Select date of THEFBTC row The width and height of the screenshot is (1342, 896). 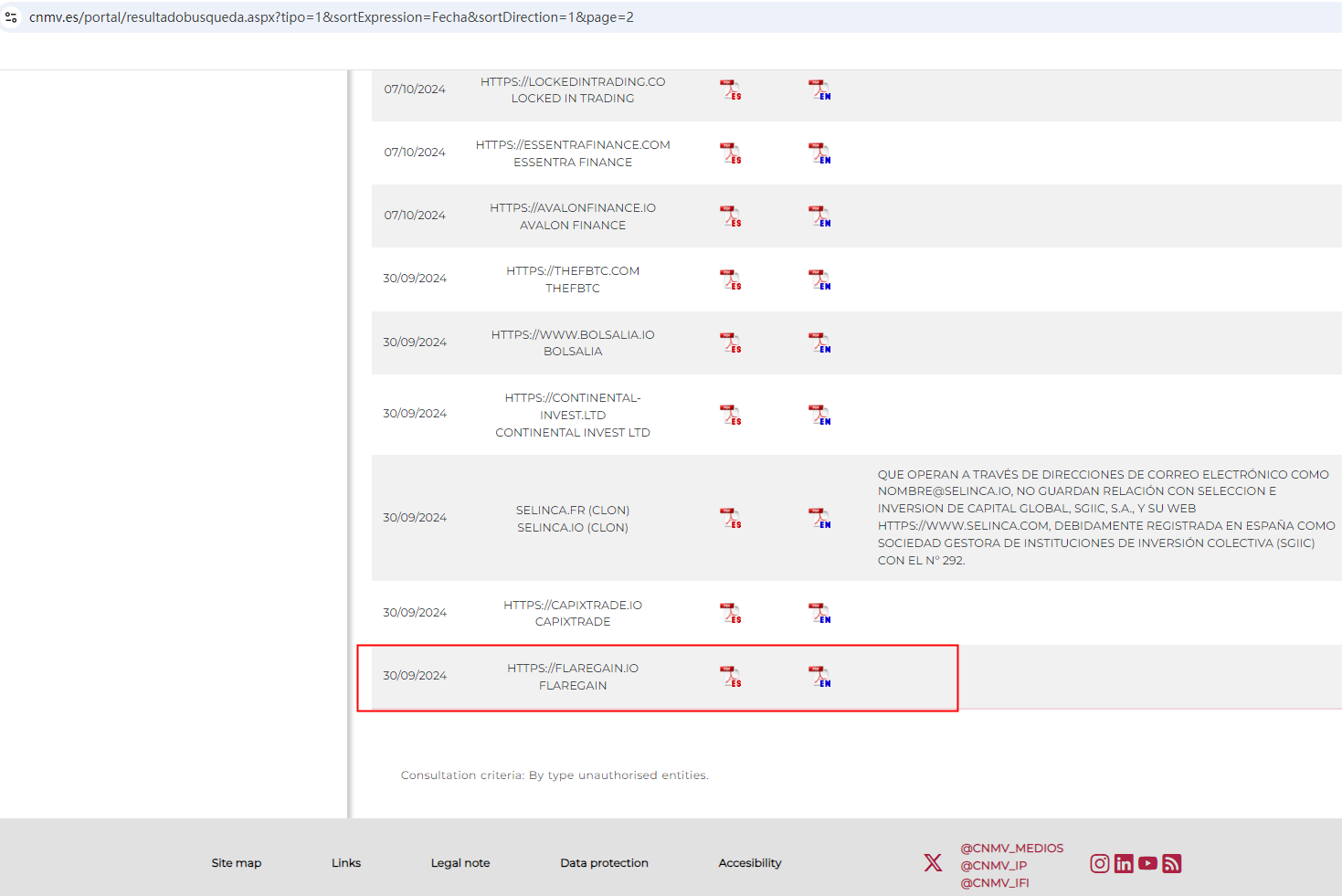415,279
